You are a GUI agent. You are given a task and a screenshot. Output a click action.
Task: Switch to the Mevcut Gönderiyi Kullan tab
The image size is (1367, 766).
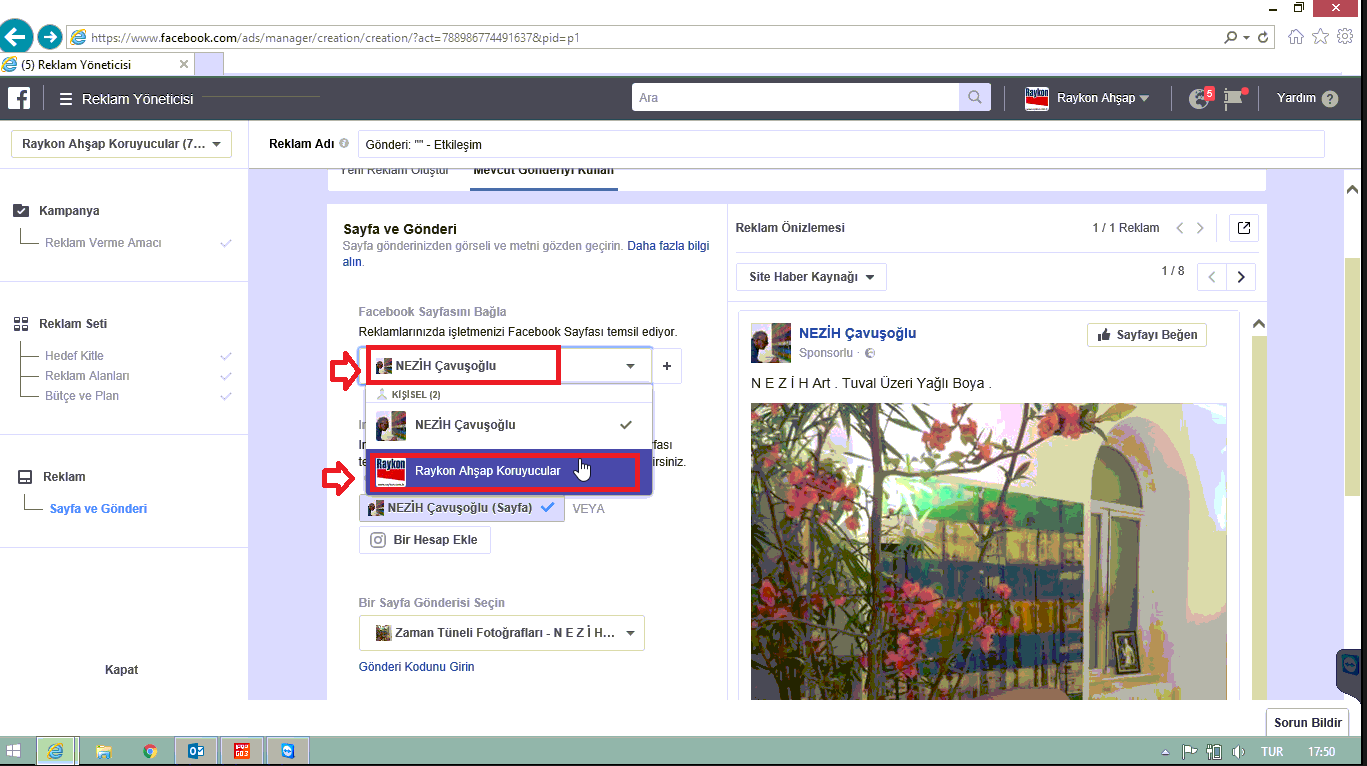point(543,171)
